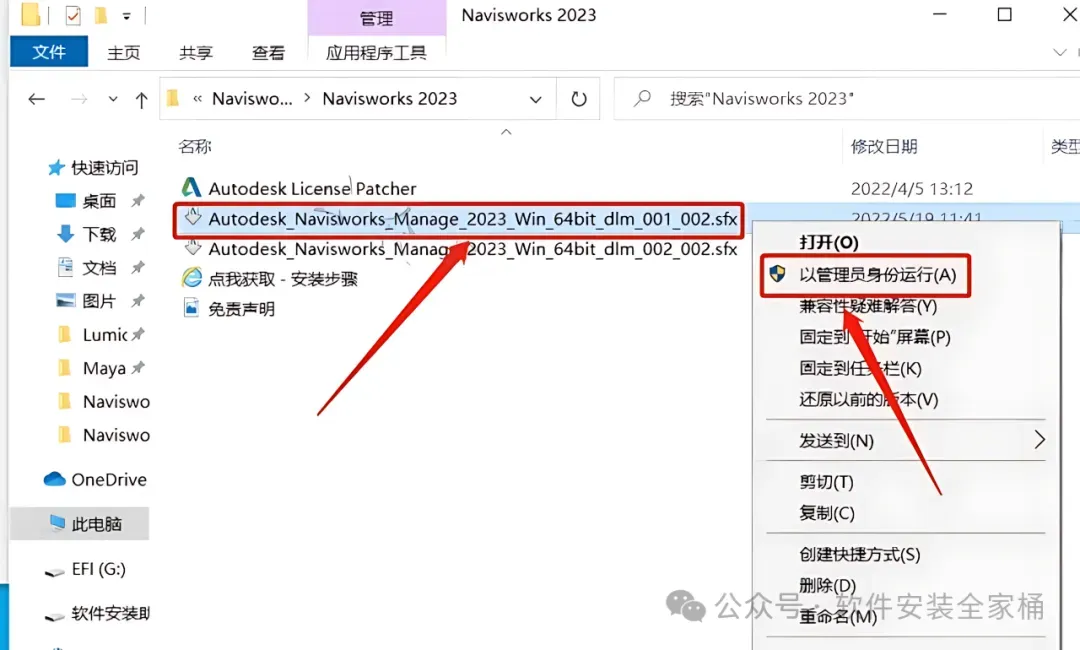Choose 还原以前的版本(V) in context menu
The image size is (1080, 650).
click(x=869, y=399)
